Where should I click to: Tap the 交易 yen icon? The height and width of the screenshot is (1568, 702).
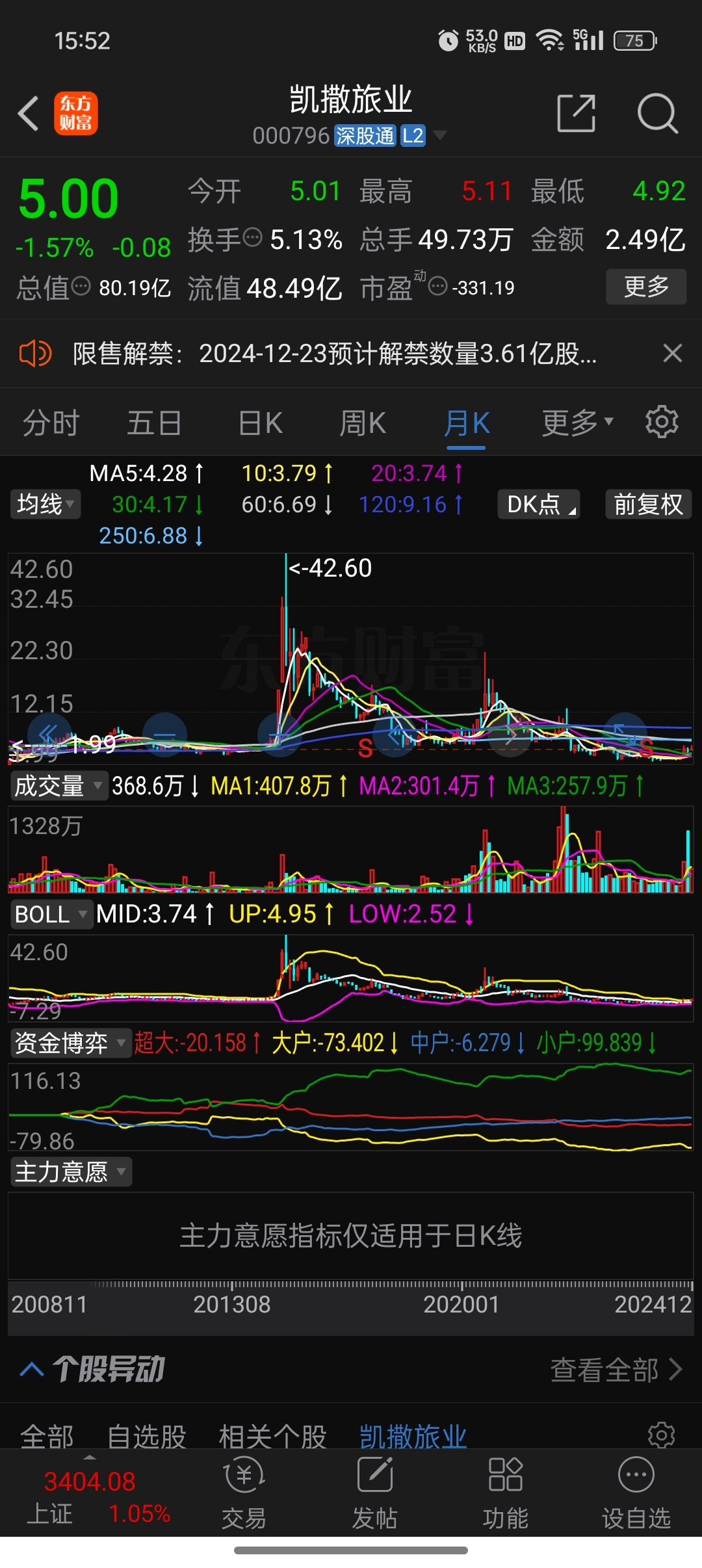click(244, 1474)
